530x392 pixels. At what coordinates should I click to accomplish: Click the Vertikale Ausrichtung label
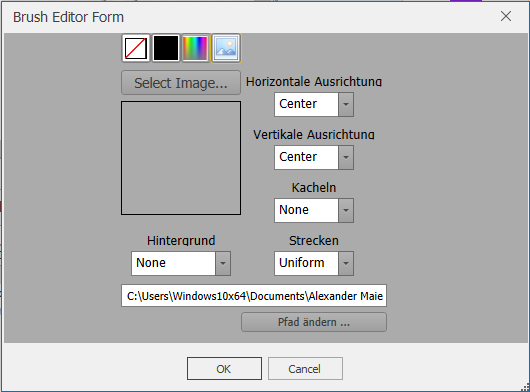[314, 134]
